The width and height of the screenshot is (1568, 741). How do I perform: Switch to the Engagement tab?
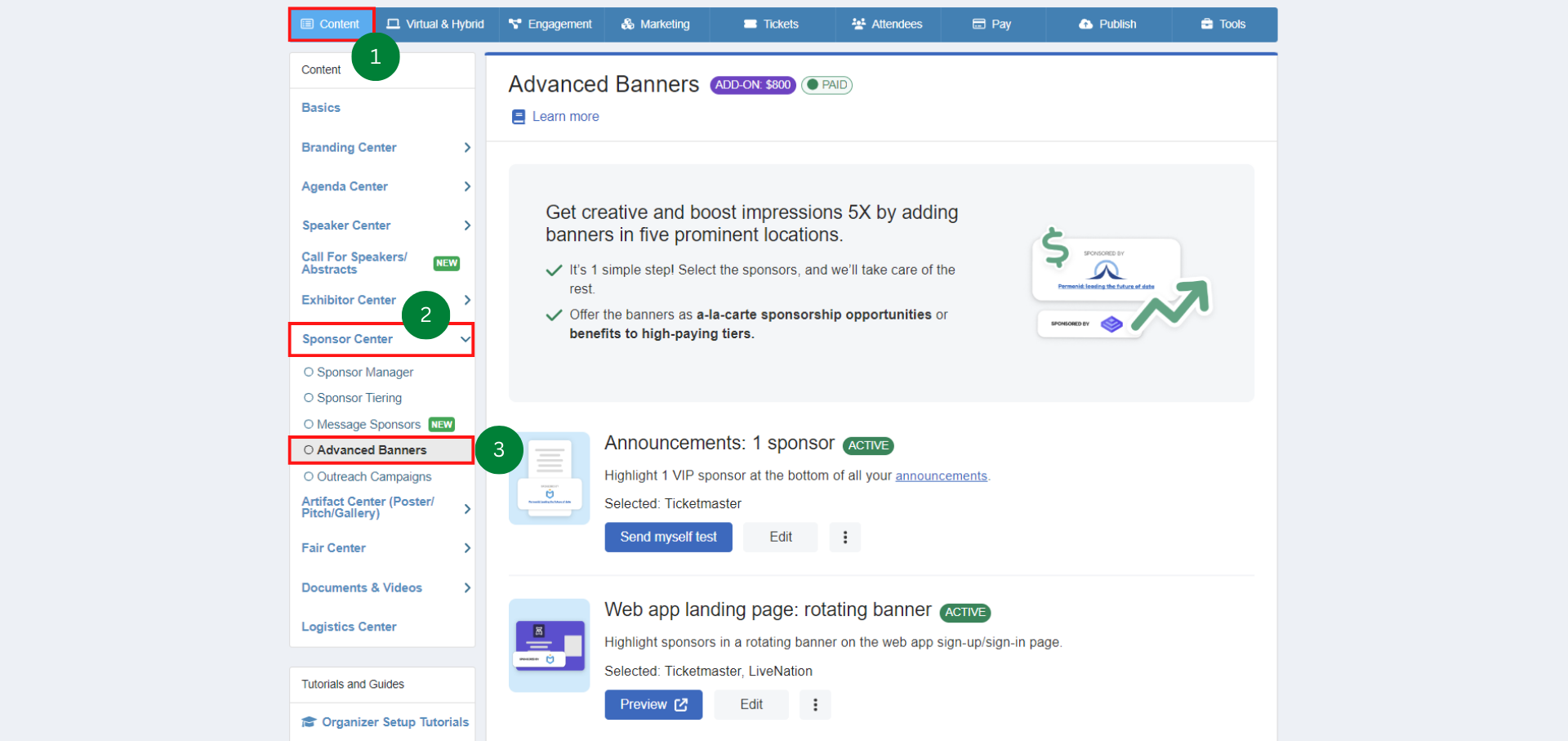[x=550, y=25]
